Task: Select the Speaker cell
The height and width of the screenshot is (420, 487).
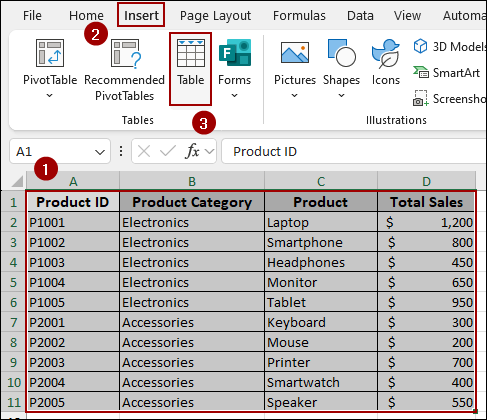Action: tap(321, 402)
